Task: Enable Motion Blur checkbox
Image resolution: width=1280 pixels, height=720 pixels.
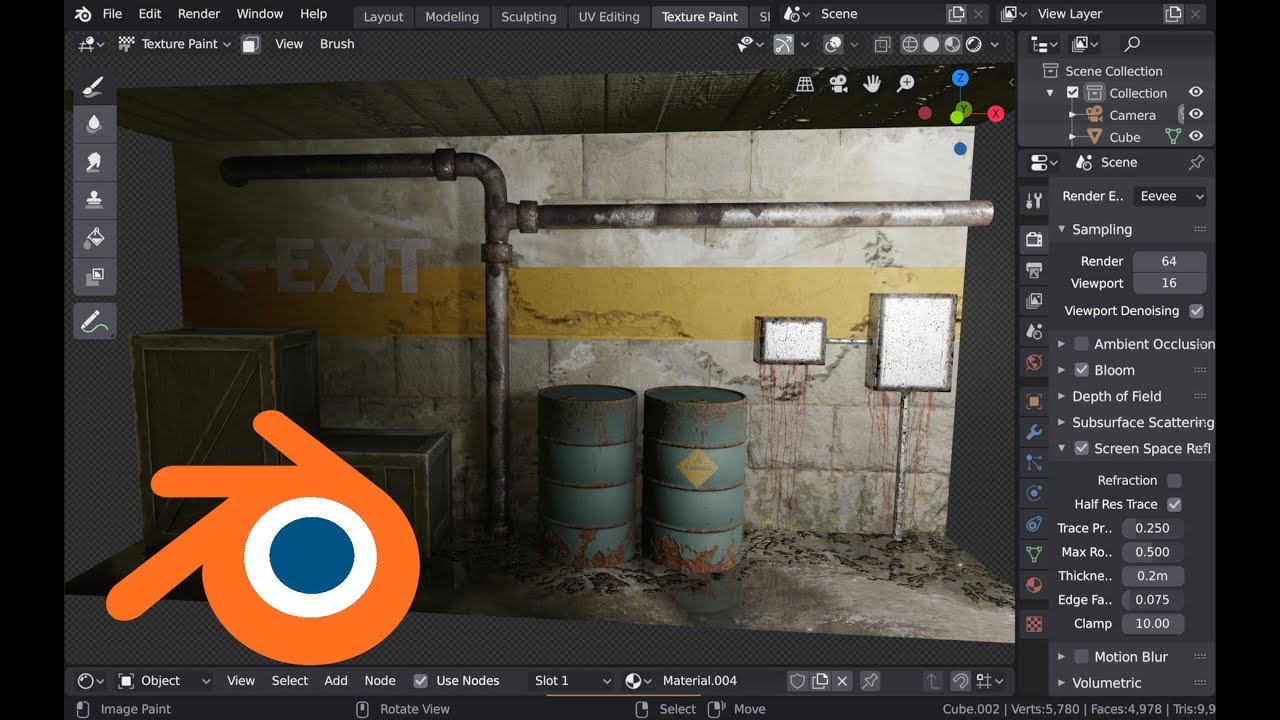Action: click(x=1081, y=657)
